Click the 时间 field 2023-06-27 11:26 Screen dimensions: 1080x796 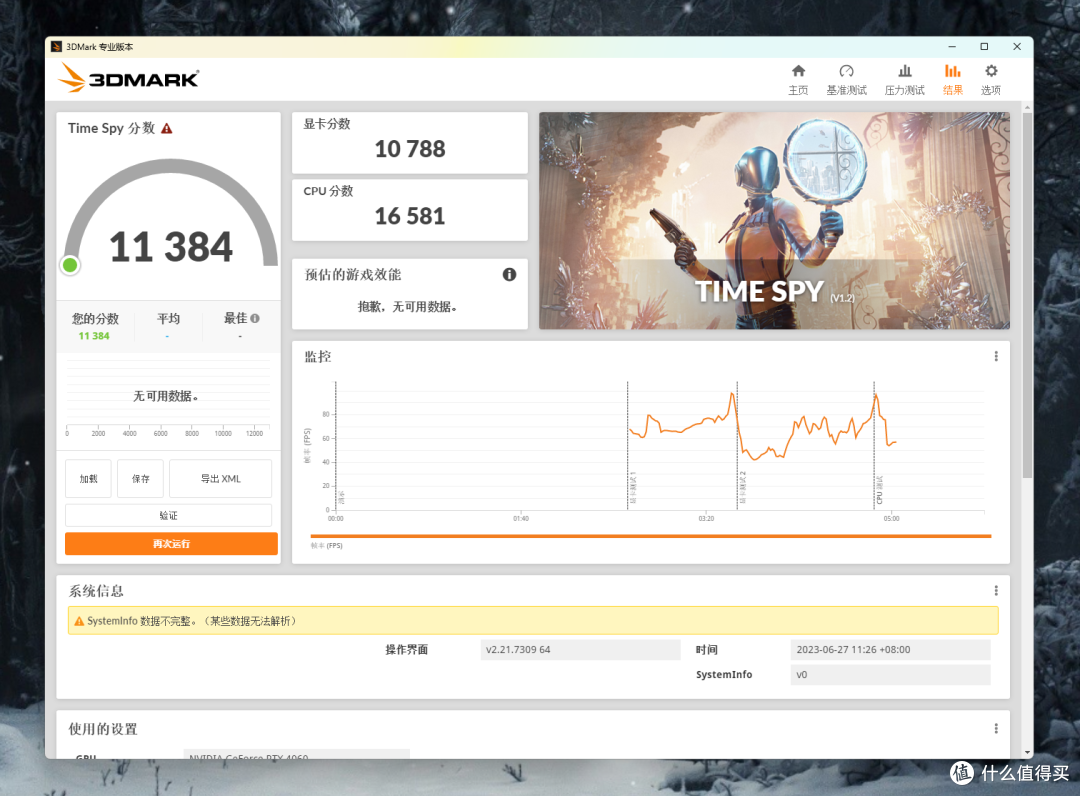coord(890,649)
